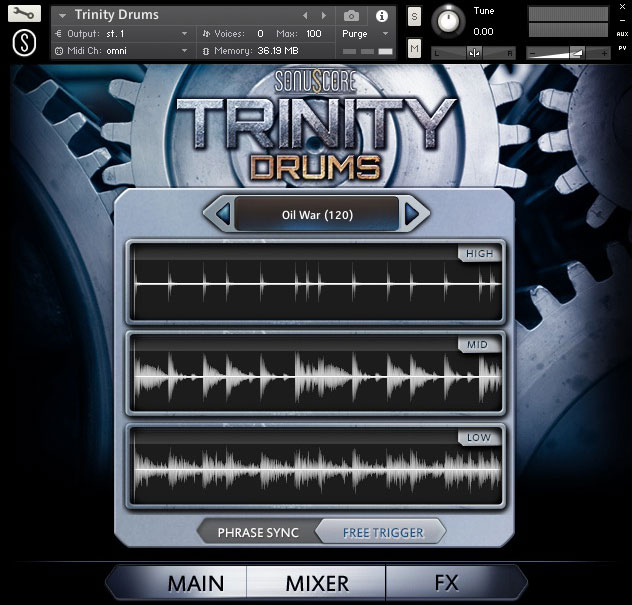Select previous instrument with left header arrow
632x605 pixels.
coord(306,16)
